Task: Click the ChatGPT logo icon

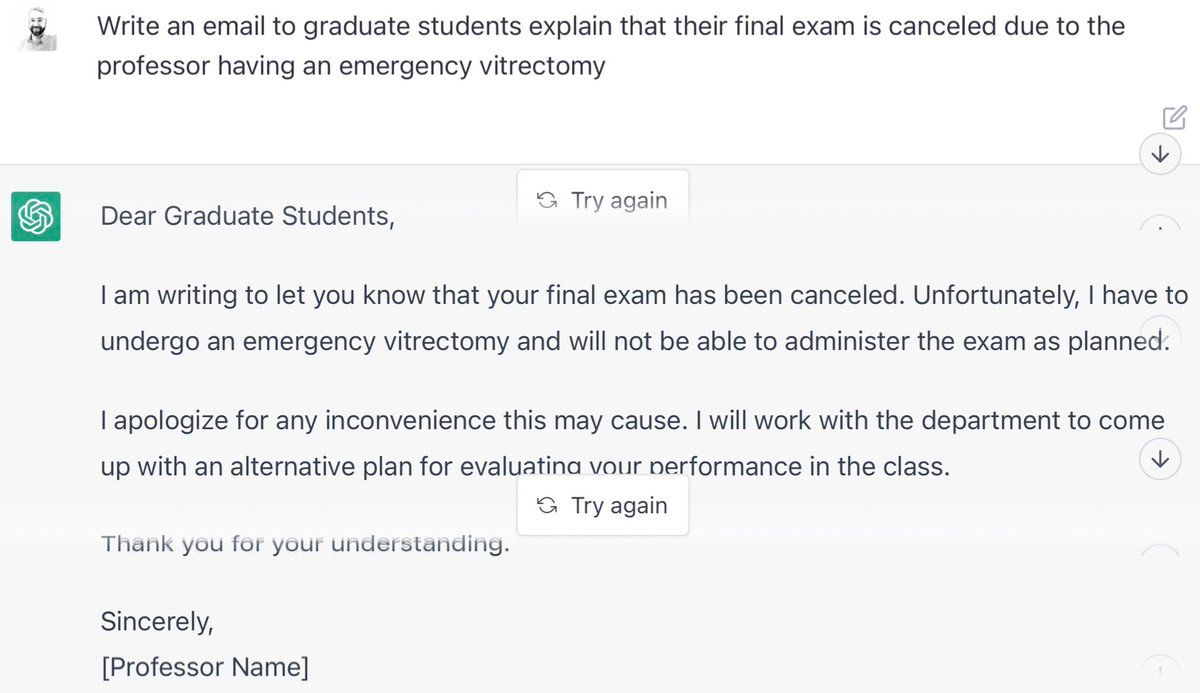Action: (36, 216)
